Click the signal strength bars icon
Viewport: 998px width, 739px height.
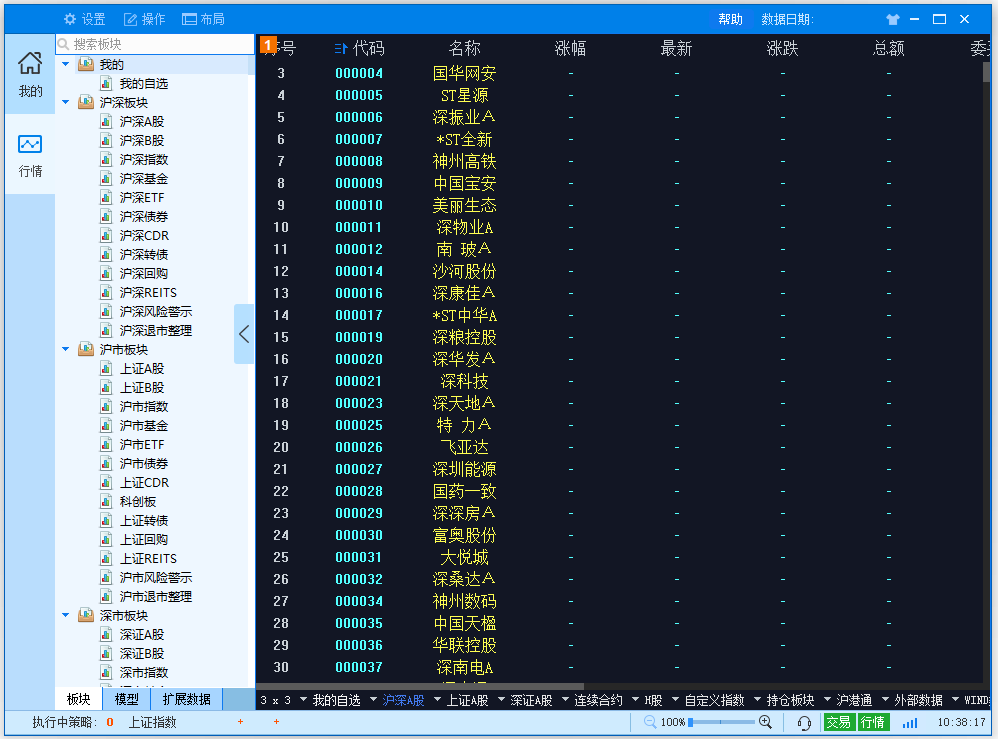[910, 722]
